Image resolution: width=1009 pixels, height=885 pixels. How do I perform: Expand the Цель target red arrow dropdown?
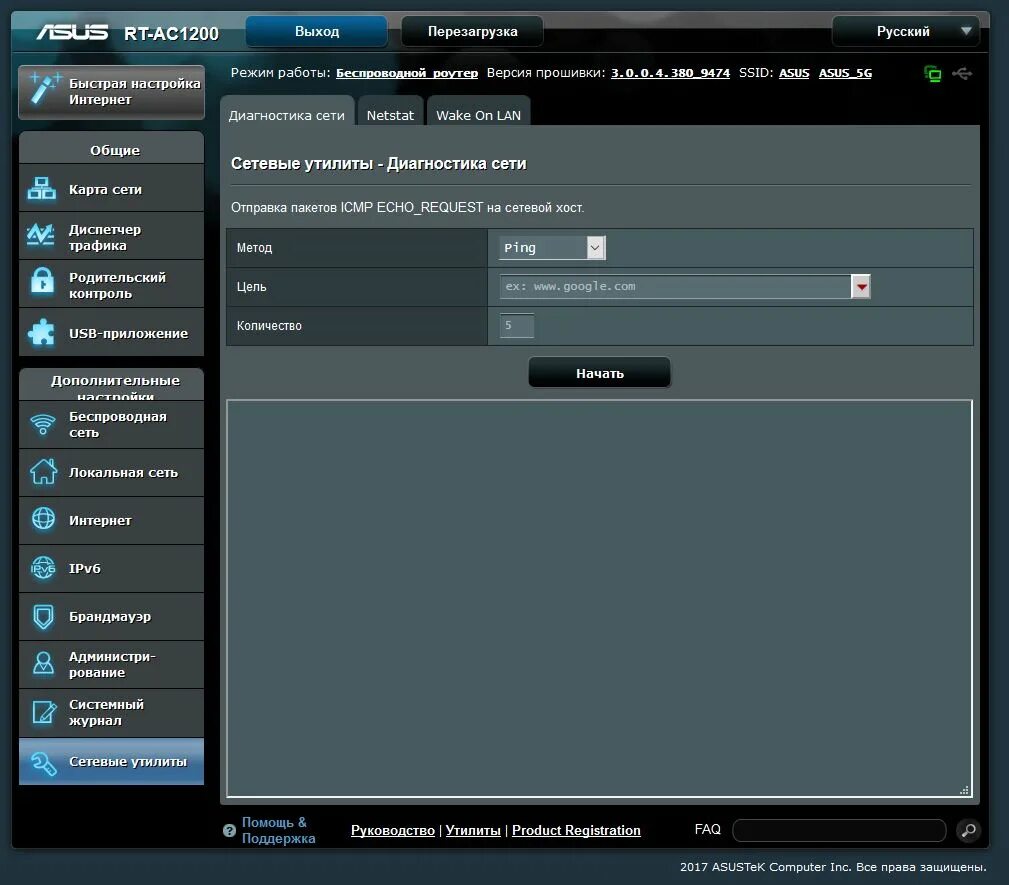860,286
